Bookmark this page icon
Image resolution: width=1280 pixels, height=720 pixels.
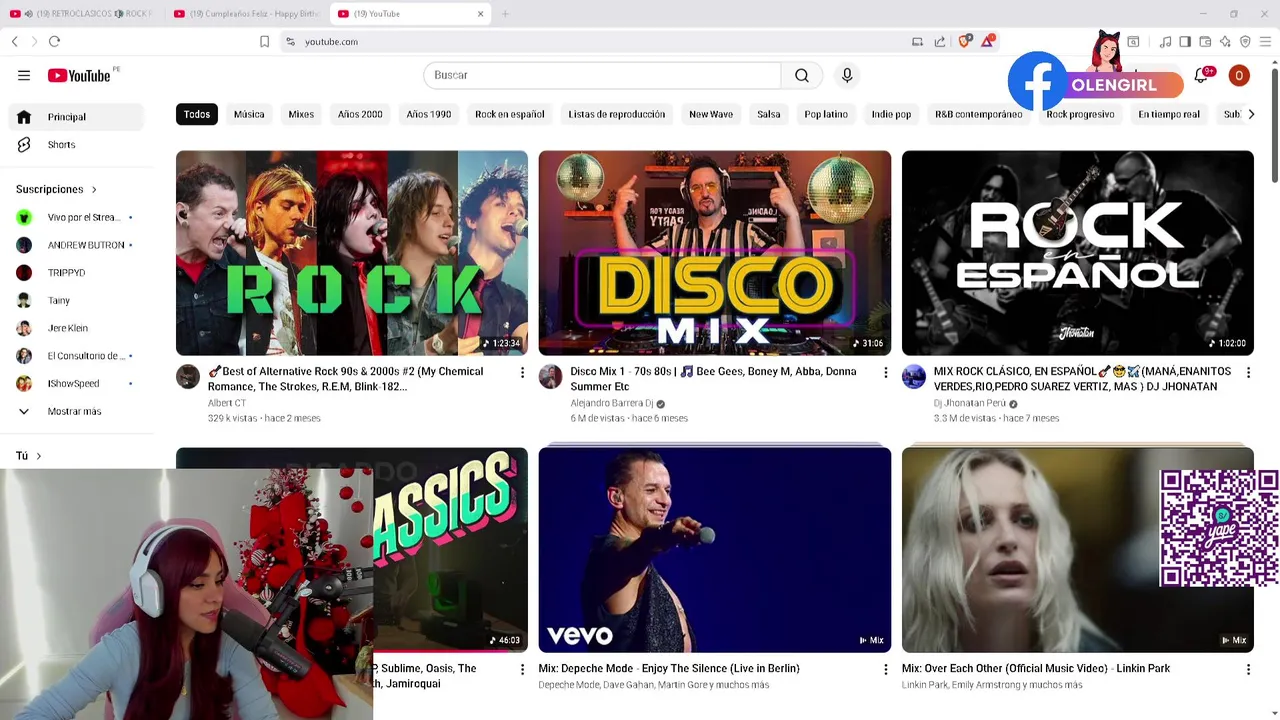[x=264, y=41]
